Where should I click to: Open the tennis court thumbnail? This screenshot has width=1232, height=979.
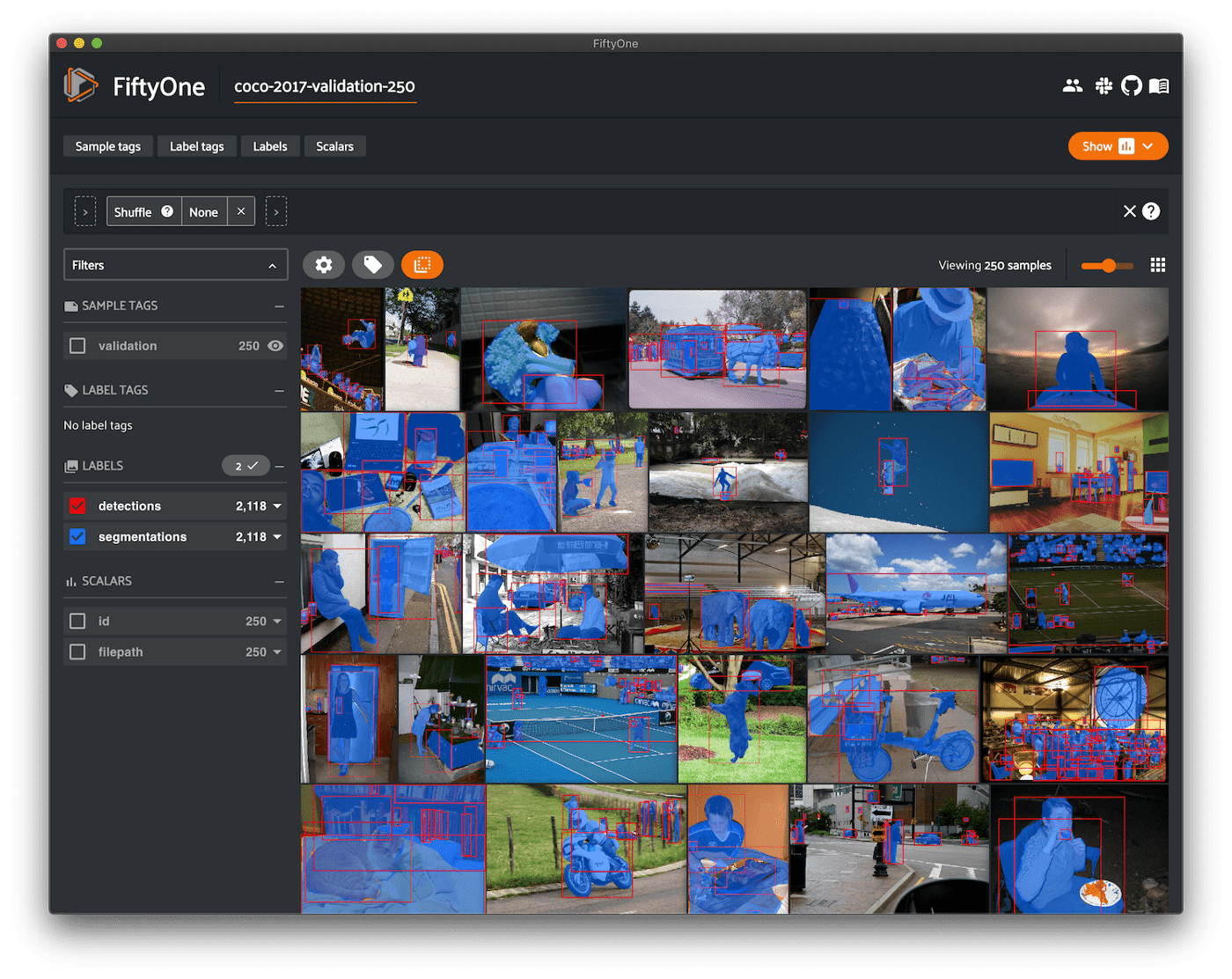pyautogui.click(x=582, y=719)
